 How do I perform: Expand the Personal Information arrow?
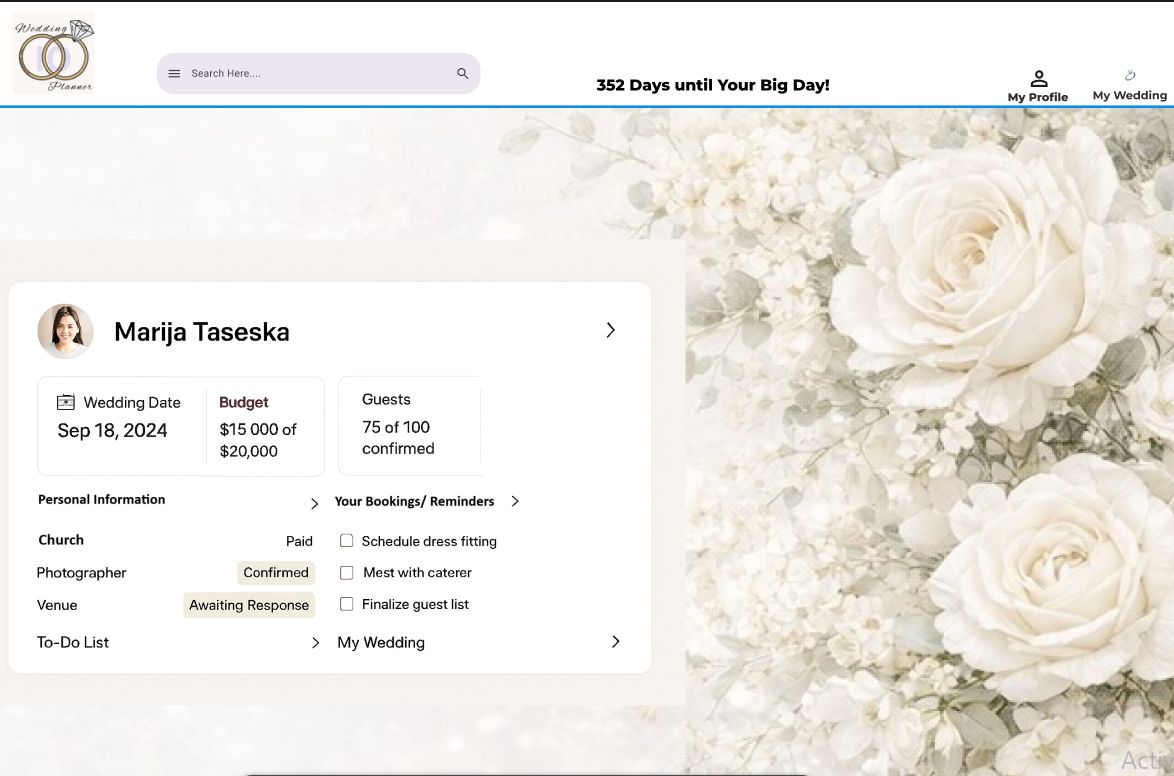314,503
